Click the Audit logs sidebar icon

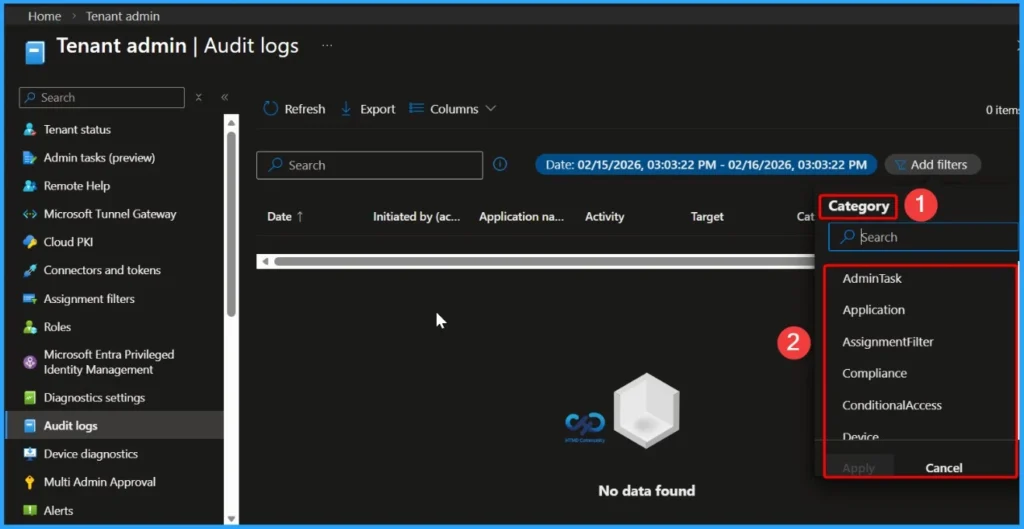click(29, 426)
